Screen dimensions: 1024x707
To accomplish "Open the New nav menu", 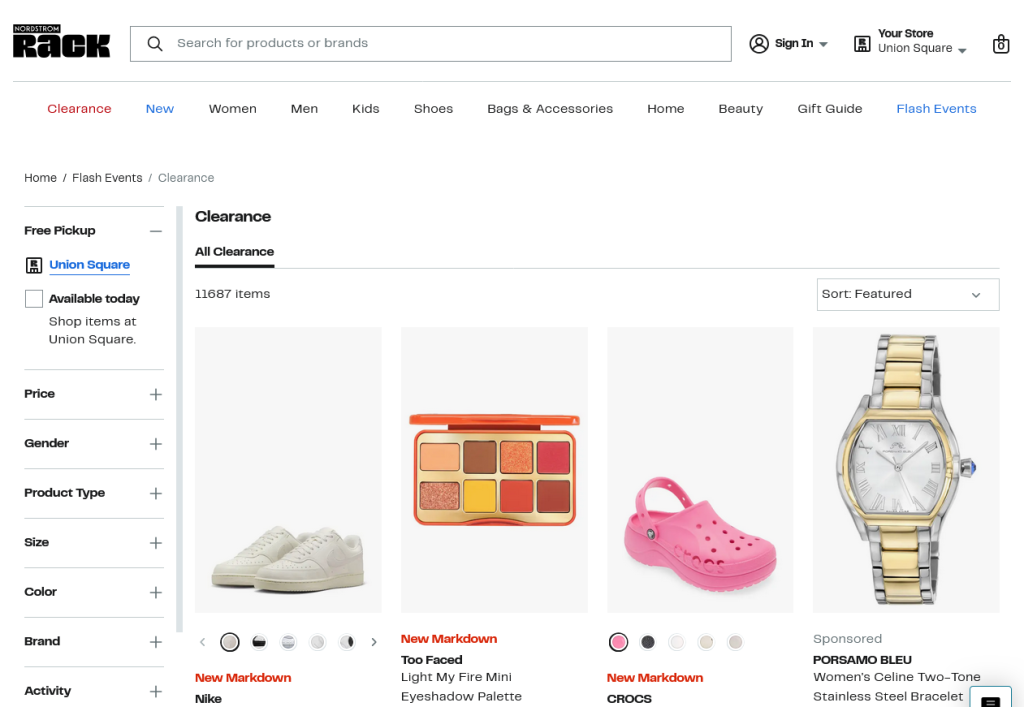I will [x=160, y=109].
